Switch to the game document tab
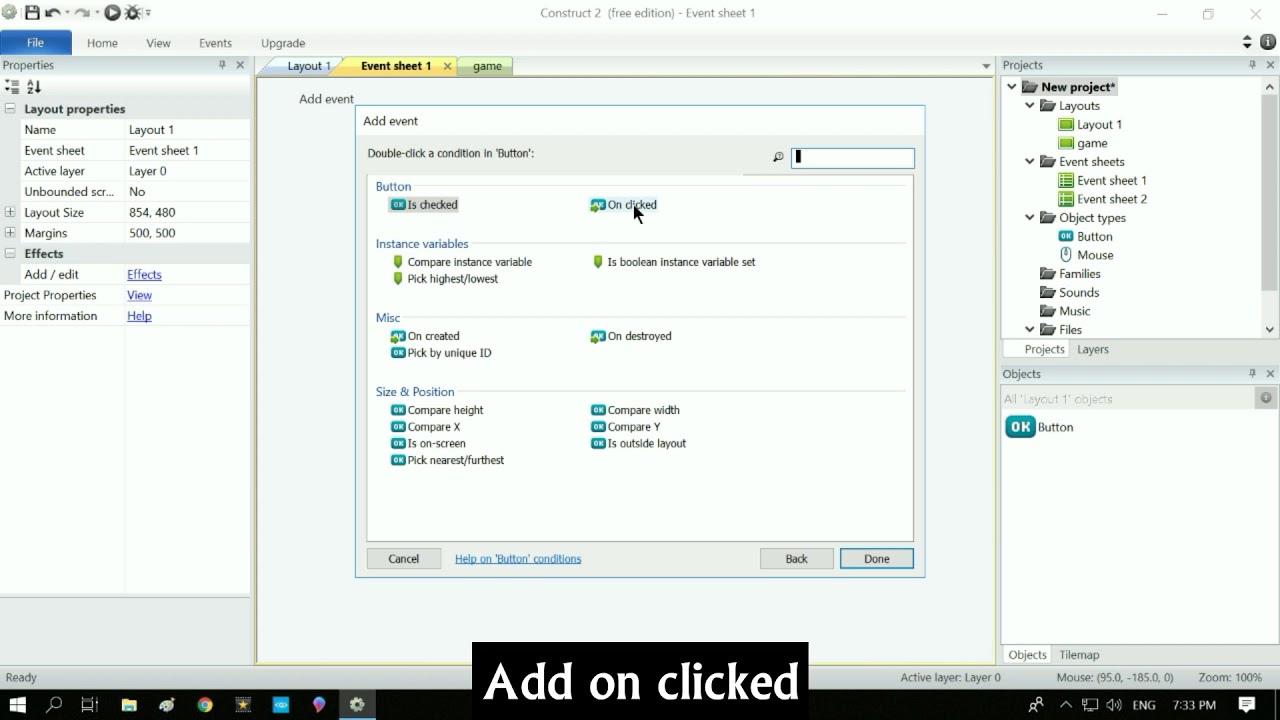 [x=487, y=66]
